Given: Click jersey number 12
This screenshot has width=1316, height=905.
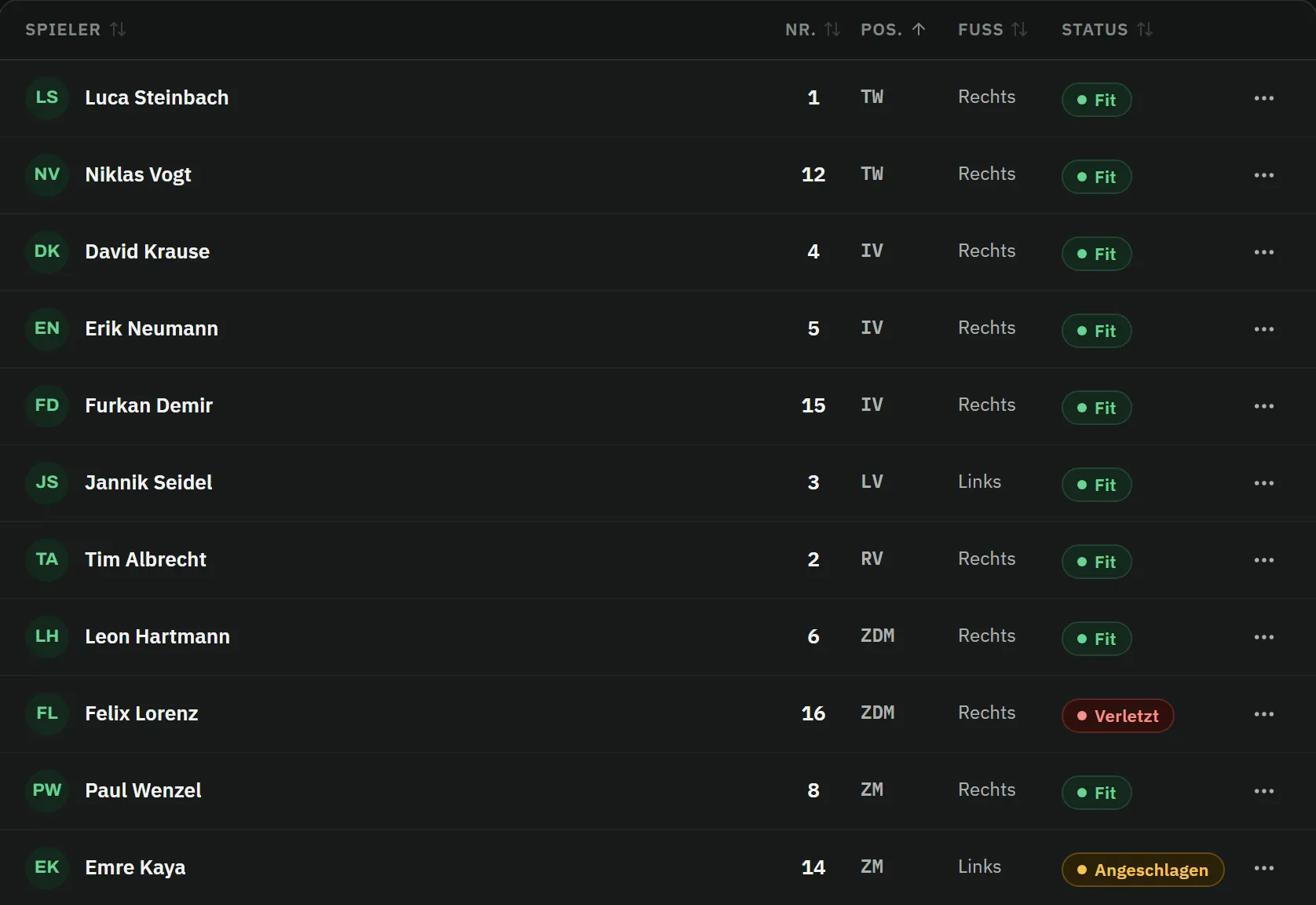Looking at the screenshot, I should click(813, 174).
